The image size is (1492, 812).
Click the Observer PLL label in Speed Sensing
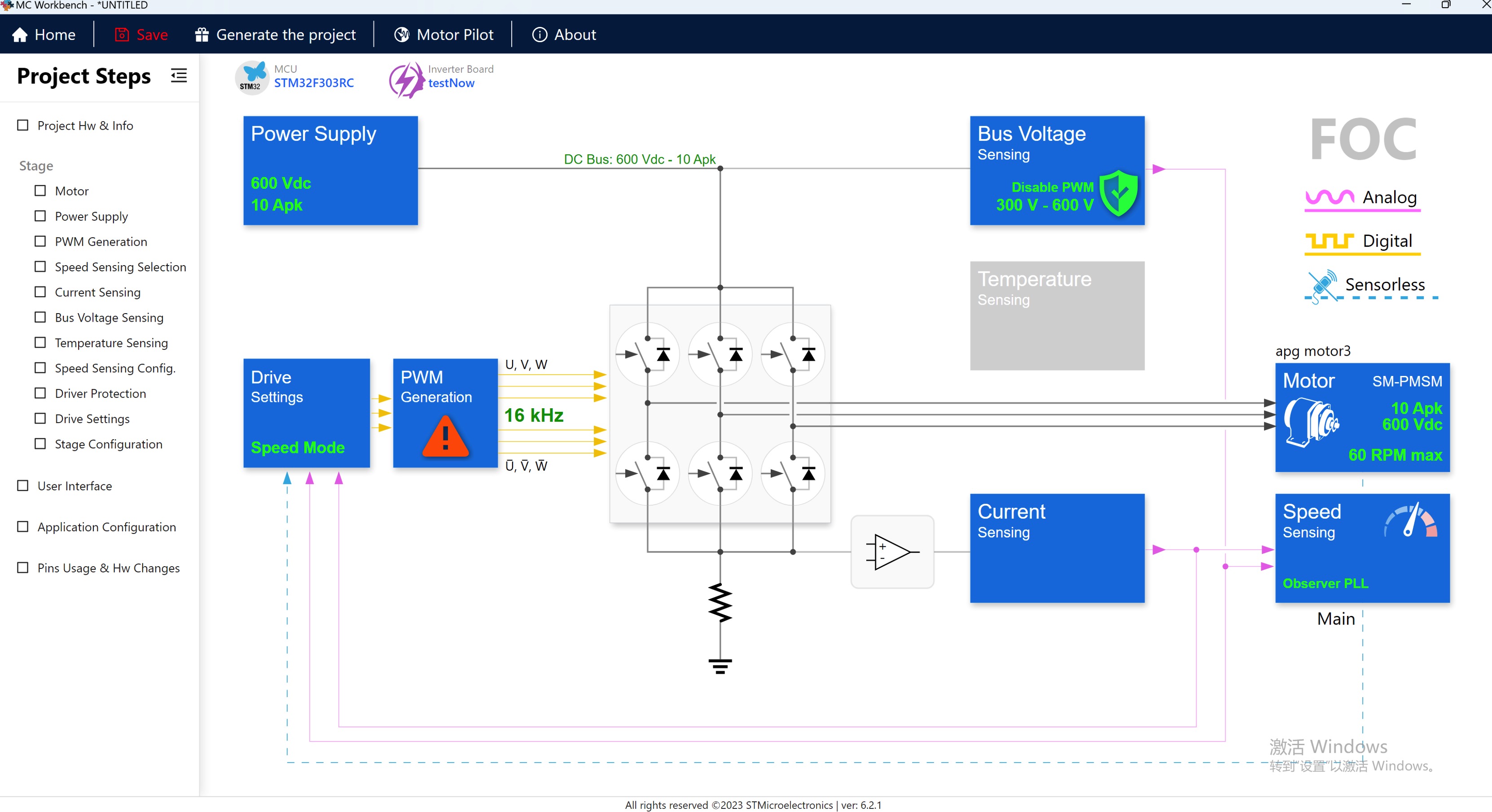(1326, 583)
